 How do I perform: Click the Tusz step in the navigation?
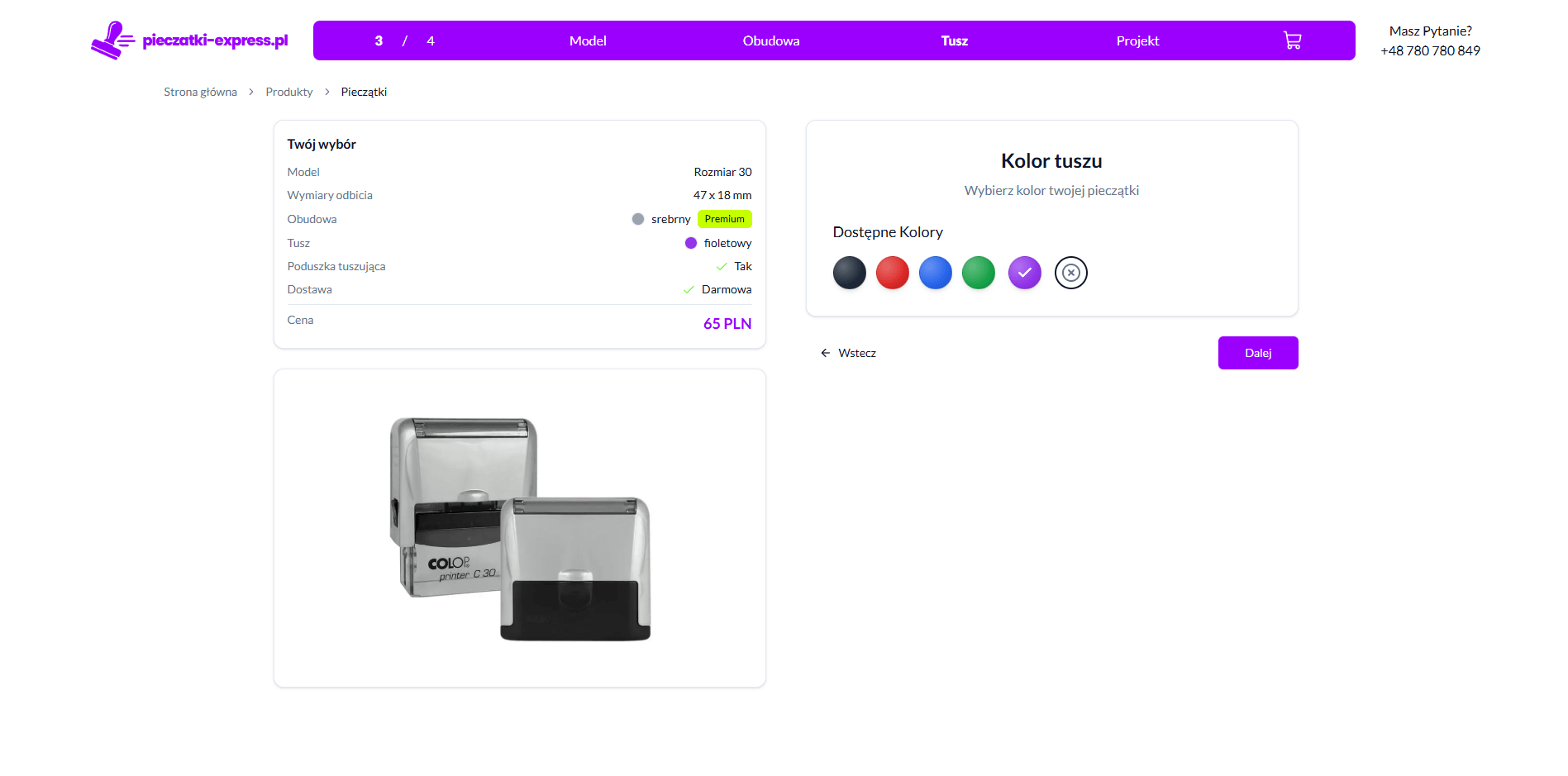click(954, 40)
